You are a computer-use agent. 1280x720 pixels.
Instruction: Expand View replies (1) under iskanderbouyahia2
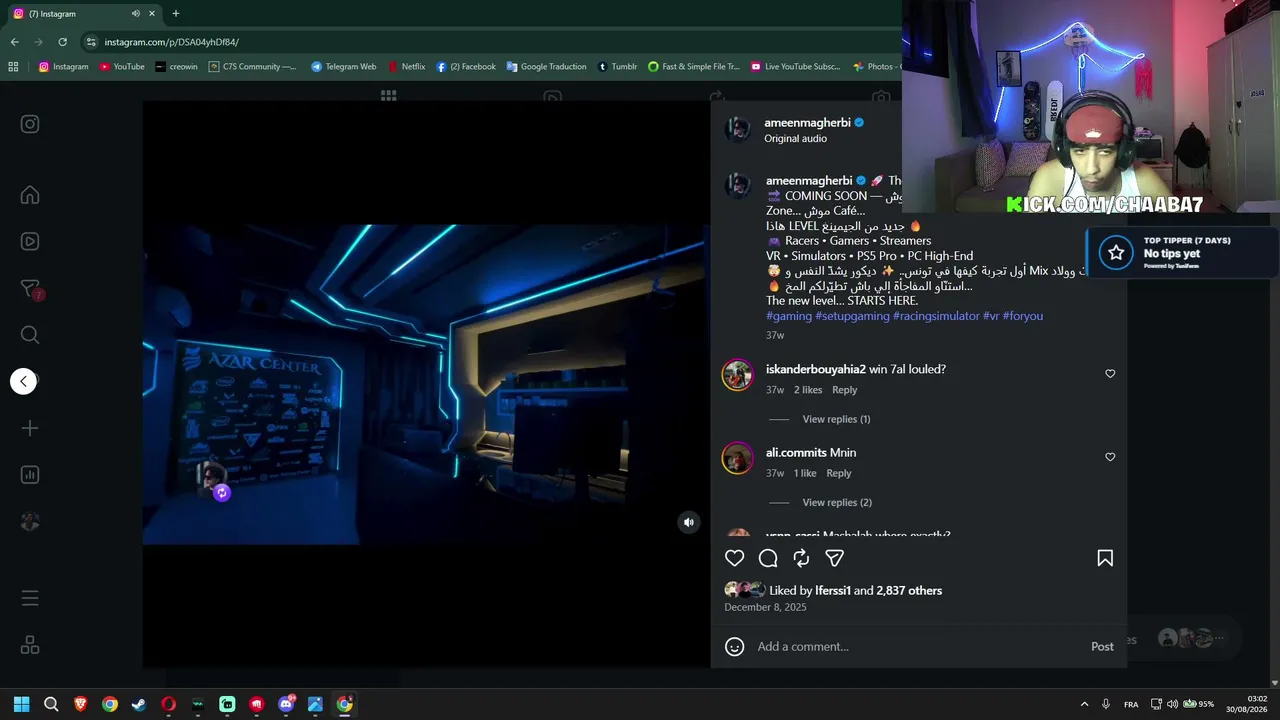click(836, 419)
